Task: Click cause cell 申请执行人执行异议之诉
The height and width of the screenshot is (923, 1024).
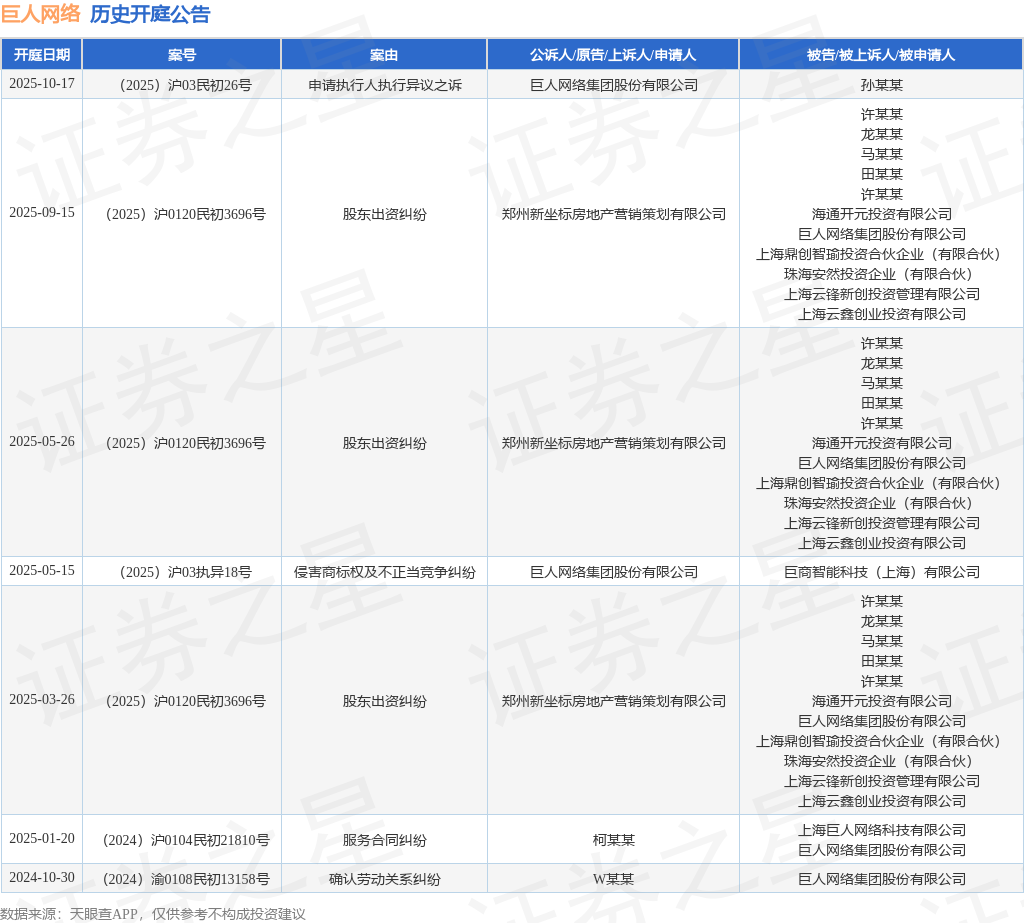Action: tap(385, 85)
